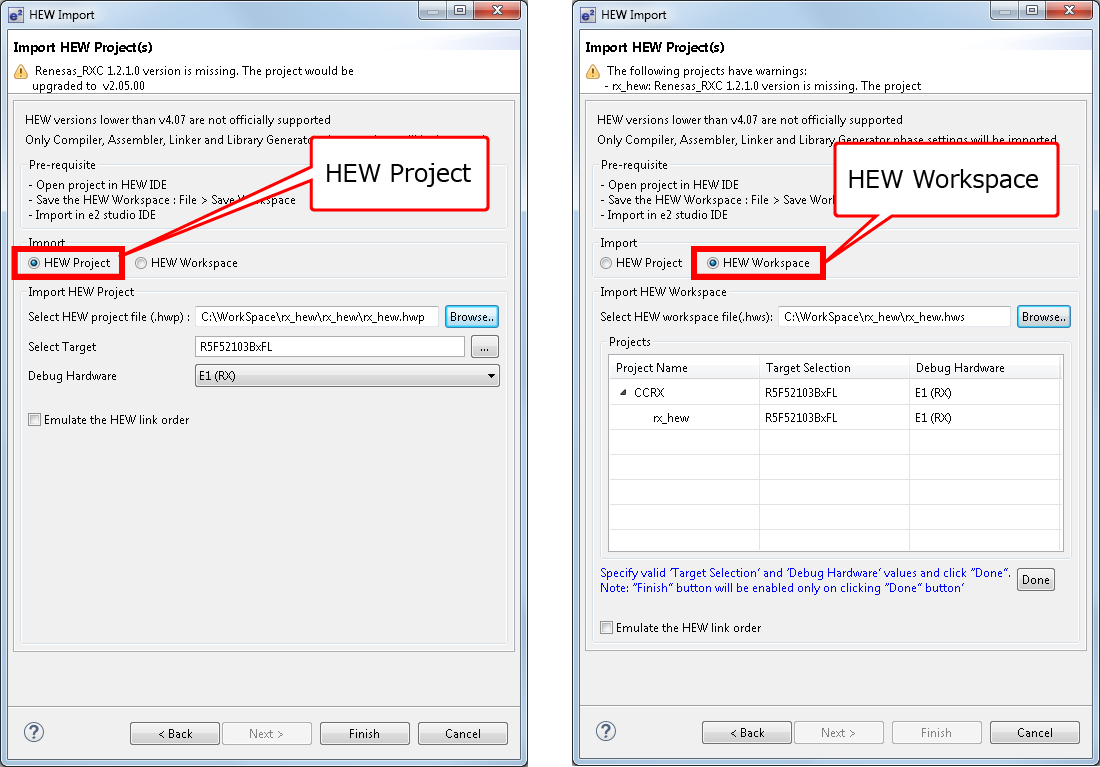Viewport: 1100px width, 767px height.
Task: Click the HEW workspace file path field
Action: click(x=893, y=317)
